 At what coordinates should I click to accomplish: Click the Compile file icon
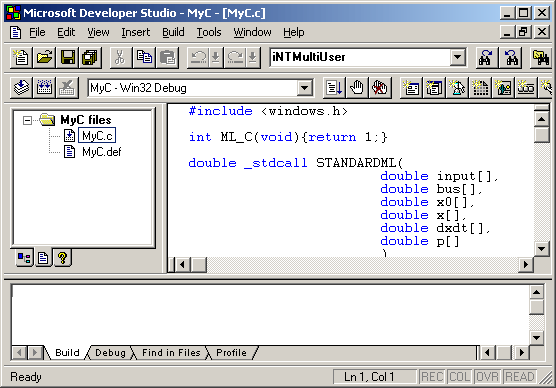click(x=21, y=87)
